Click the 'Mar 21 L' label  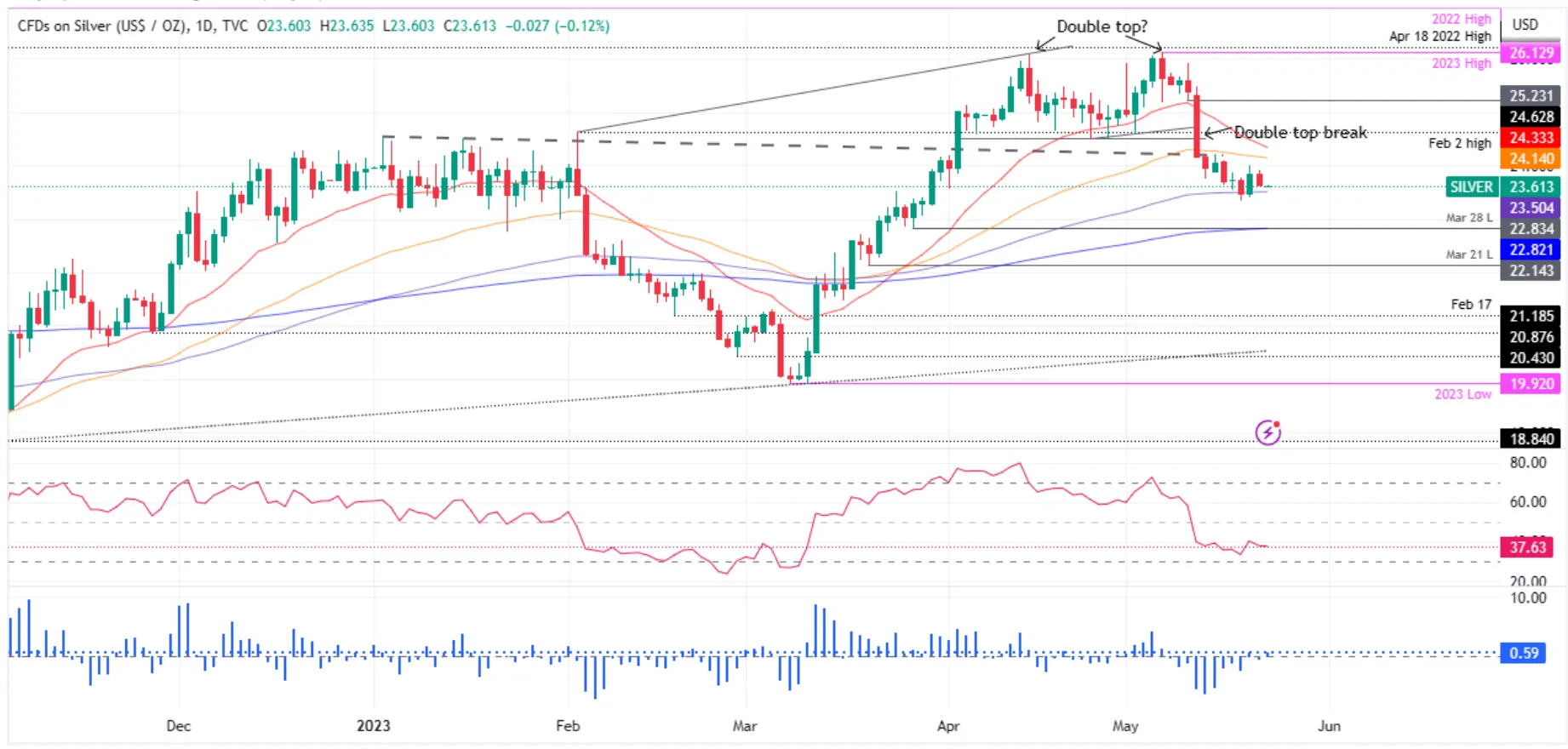(1469, 254)
